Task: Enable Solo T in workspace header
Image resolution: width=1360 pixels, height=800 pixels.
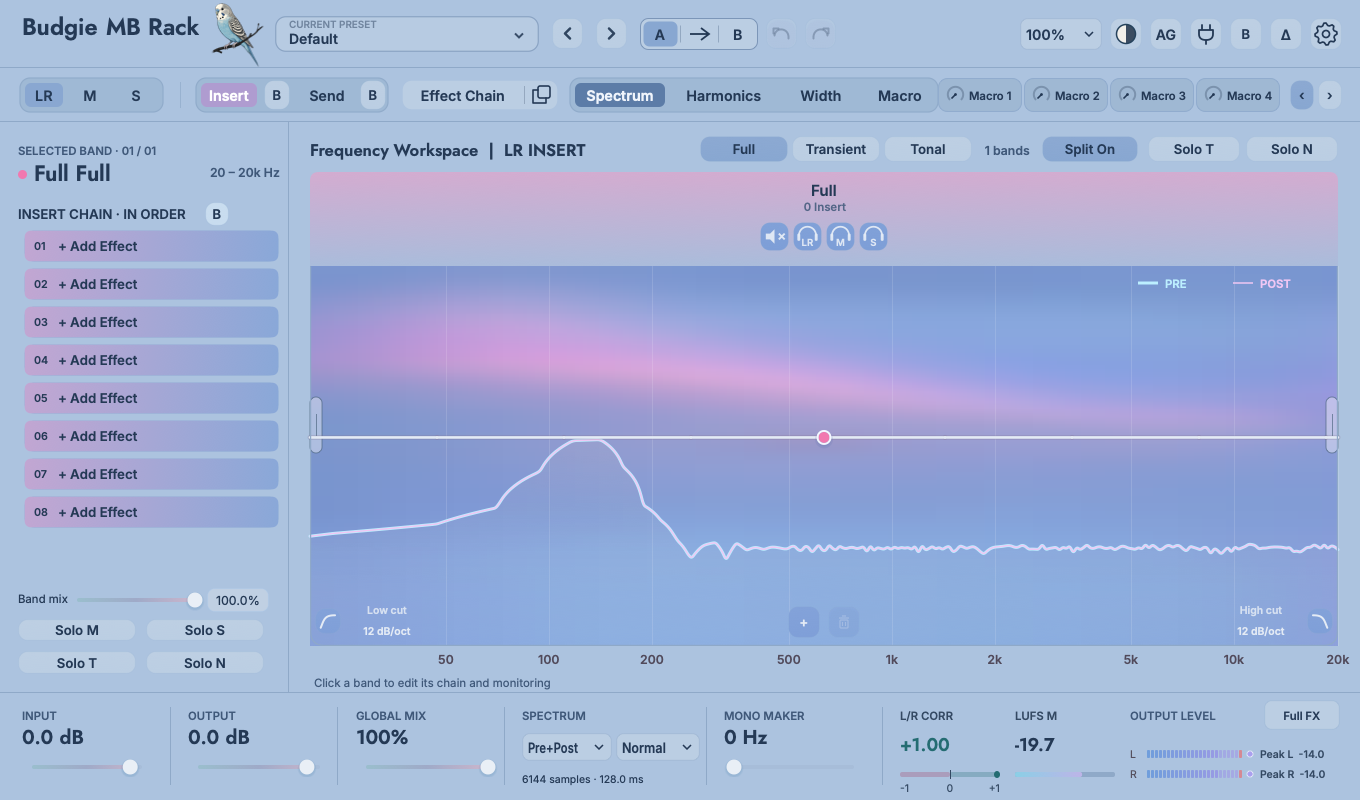Action: [x=1194, y=149]
